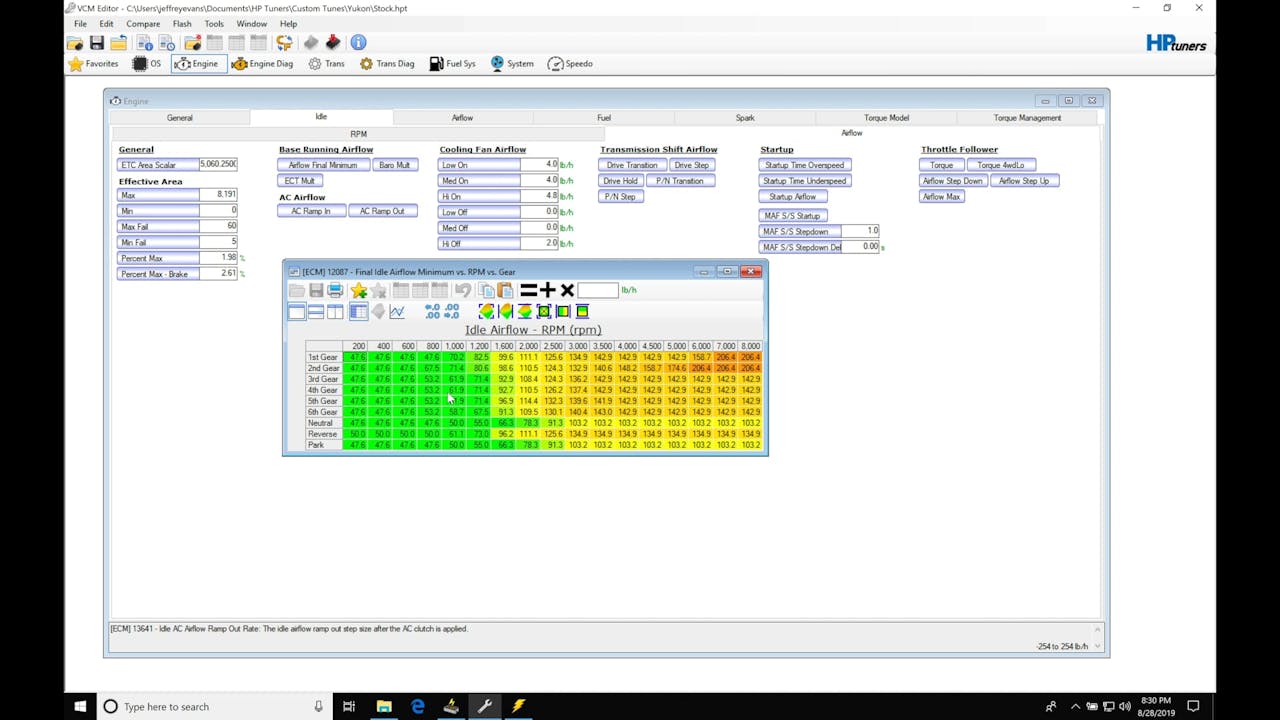Screen dimensions: 1280x720
Task: Select the RPM sub-tab
Action: pyautogui.click(x=358, y=133)
